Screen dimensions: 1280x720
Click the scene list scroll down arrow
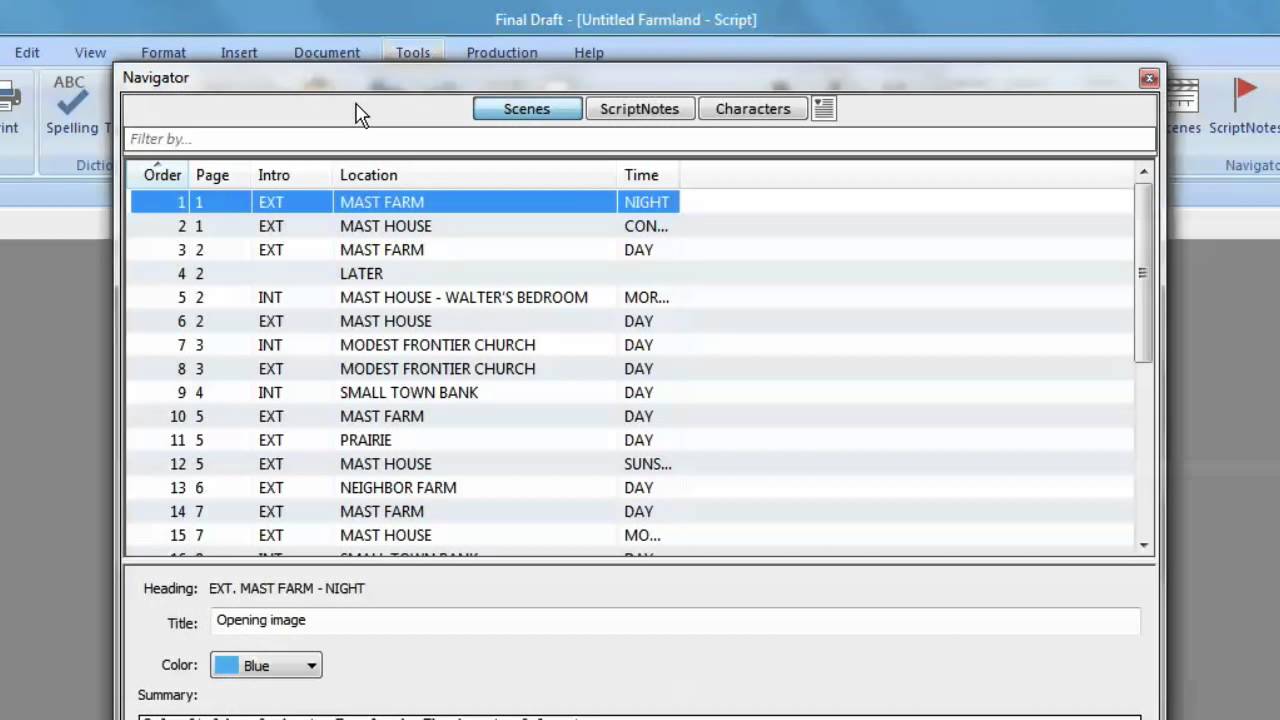click(x=1143, y=544)
